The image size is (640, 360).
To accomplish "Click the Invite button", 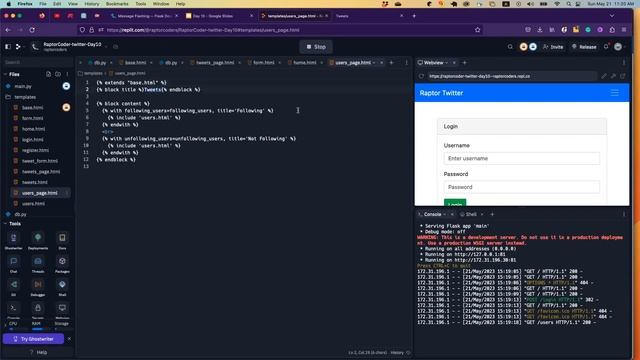I will click(553, 47).
